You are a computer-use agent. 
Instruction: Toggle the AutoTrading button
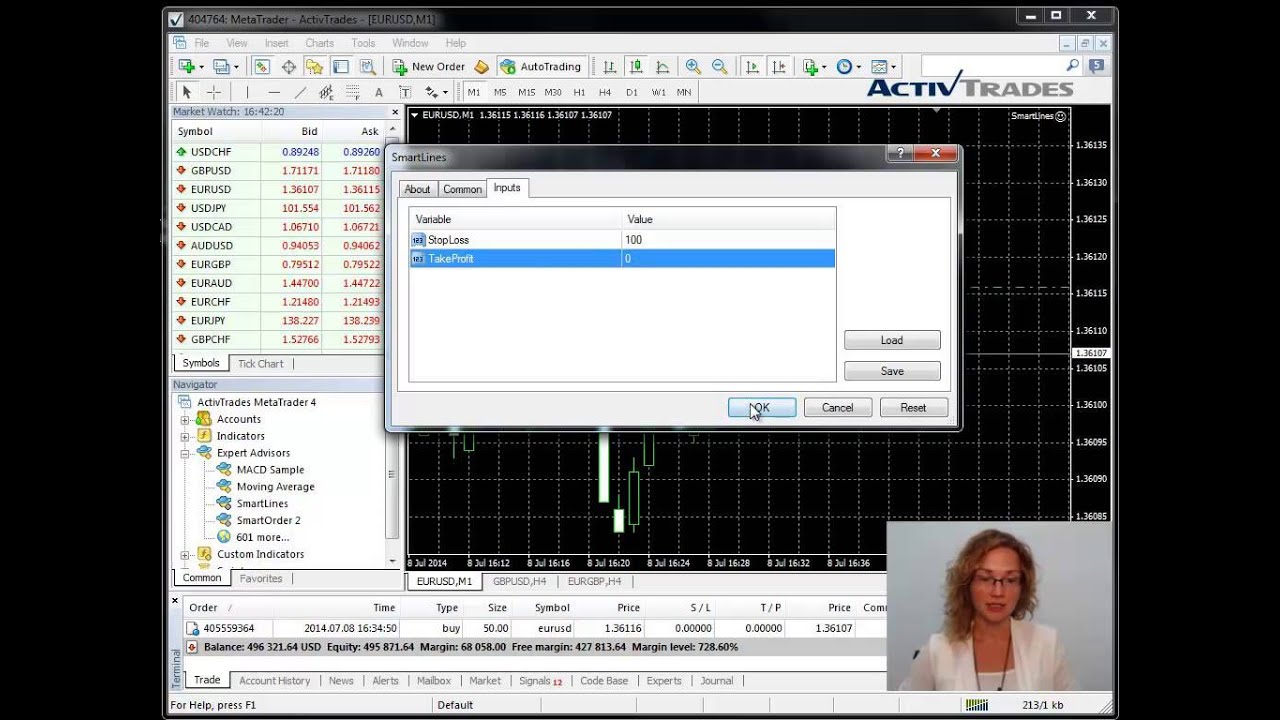click(540, 66)
